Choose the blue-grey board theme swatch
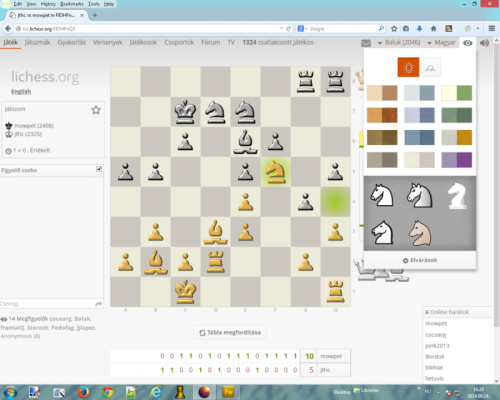The image size is (500, 400). (419, 93)
